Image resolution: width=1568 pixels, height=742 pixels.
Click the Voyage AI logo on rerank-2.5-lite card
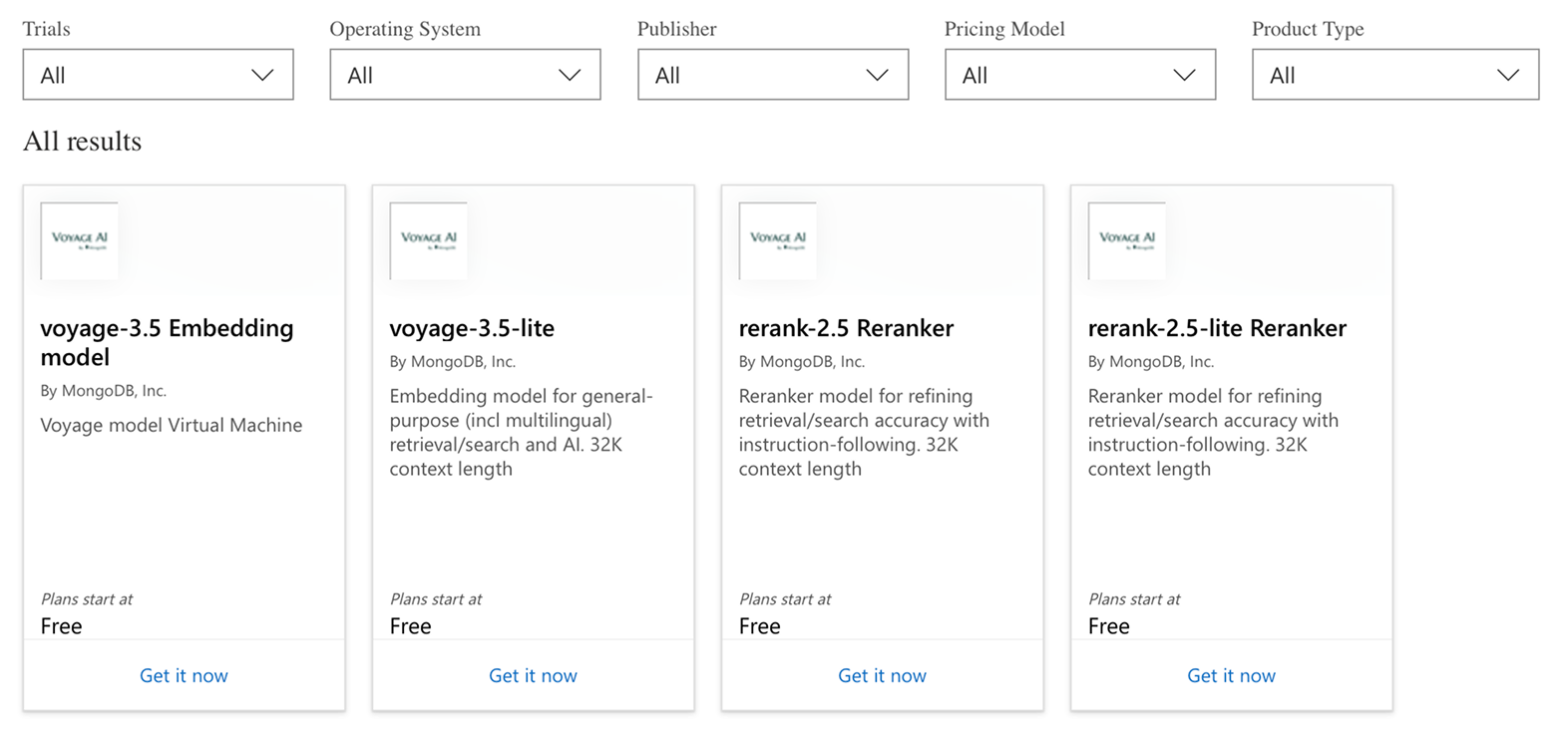click(x=1127, y=240)
